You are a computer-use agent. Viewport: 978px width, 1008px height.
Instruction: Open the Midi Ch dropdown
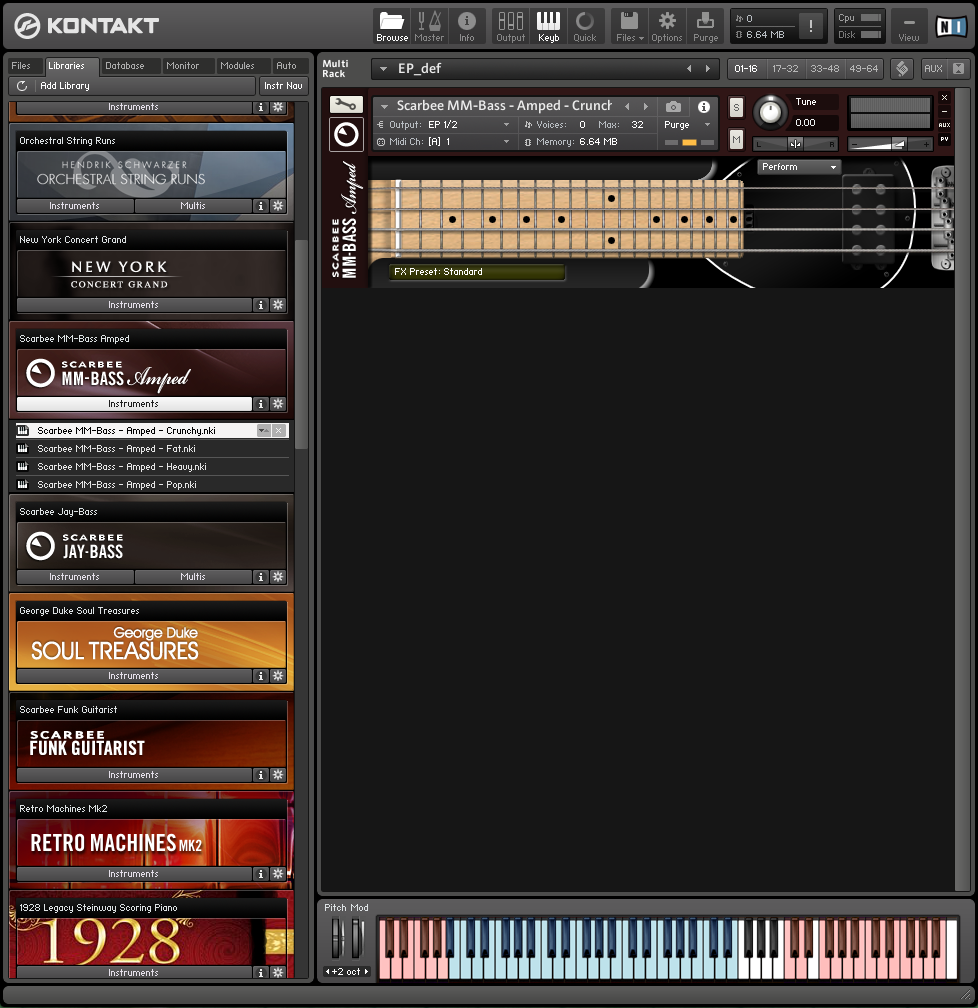click(x=444, y=141)
